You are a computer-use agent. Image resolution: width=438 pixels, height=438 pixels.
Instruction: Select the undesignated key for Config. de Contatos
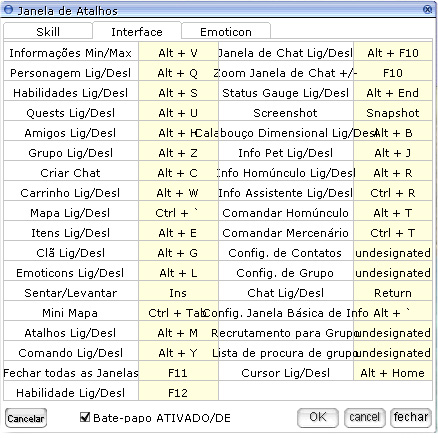[393, 253]
